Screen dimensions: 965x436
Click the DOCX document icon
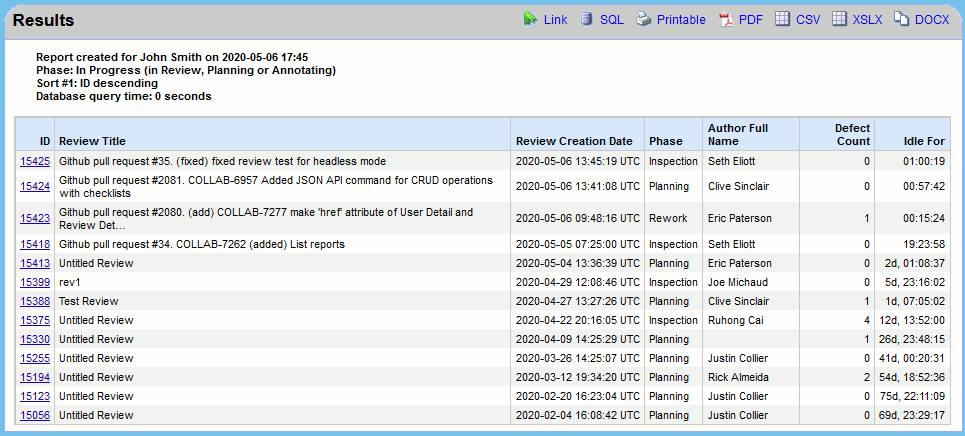(901, 19)
